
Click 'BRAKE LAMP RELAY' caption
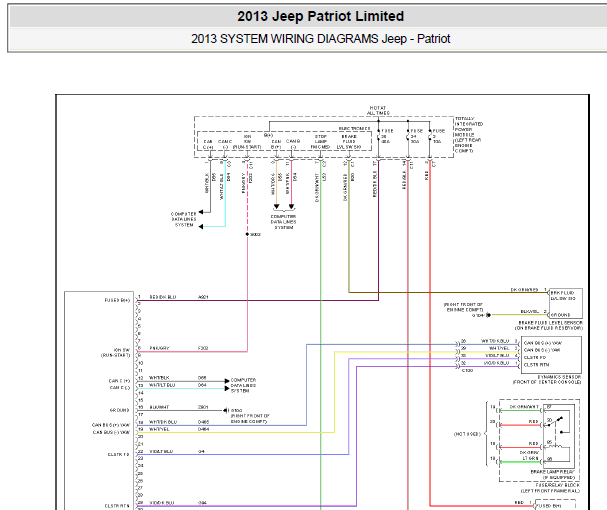tap(552, 472)
